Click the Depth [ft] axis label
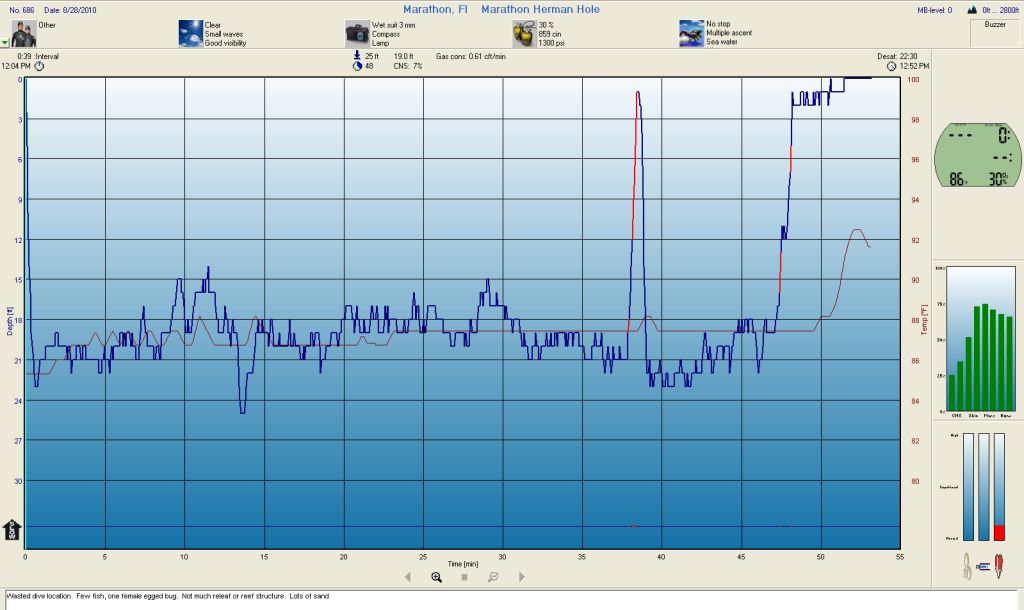The width and height of the screenshot is (1024, 610). (x=10, y=321)
